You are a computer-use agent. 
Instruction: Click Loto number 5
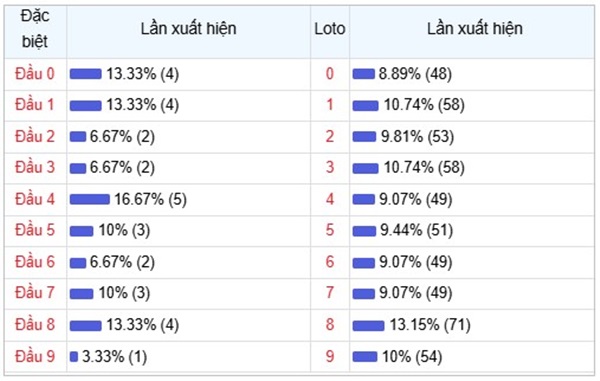pyautogui.click(x=330, y=230)
